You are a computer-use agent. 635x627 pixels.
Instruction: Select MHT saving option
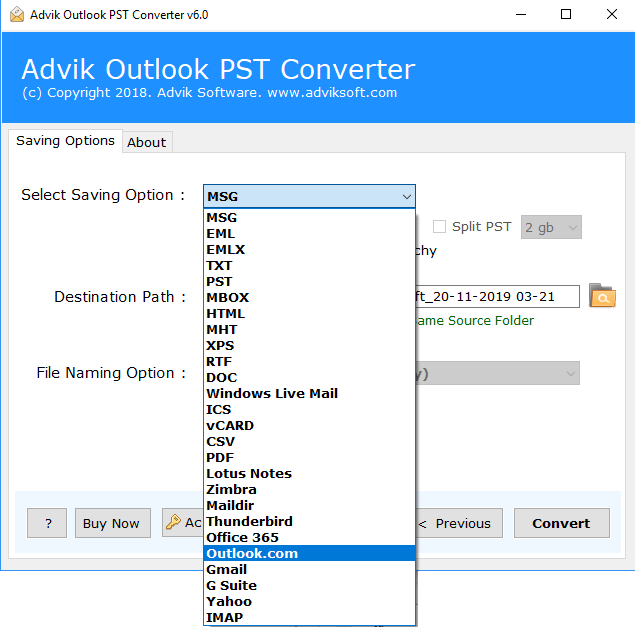coord(309,330)
